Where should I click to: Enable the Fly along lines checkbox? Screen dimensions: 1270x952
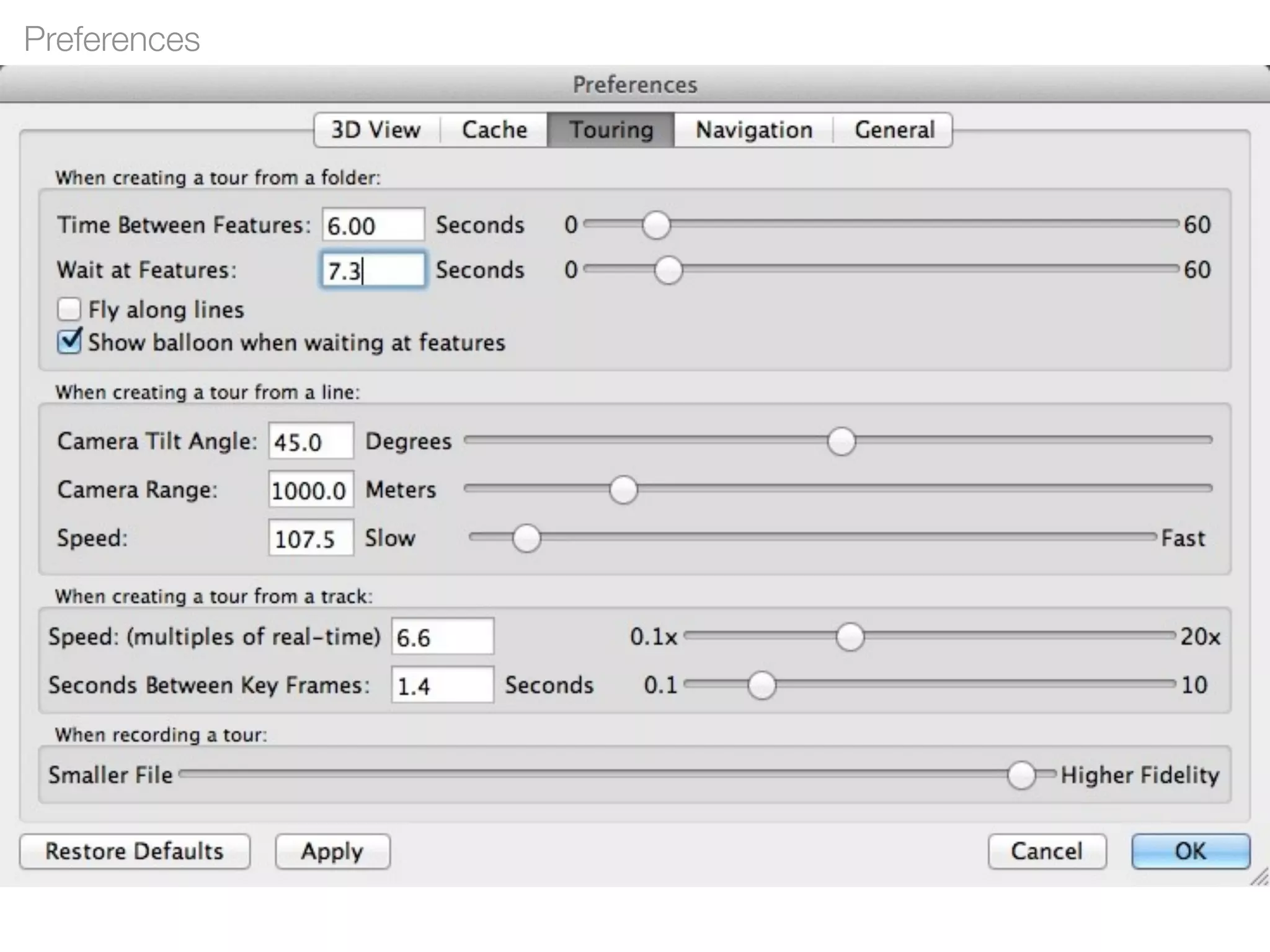[69, 309]
